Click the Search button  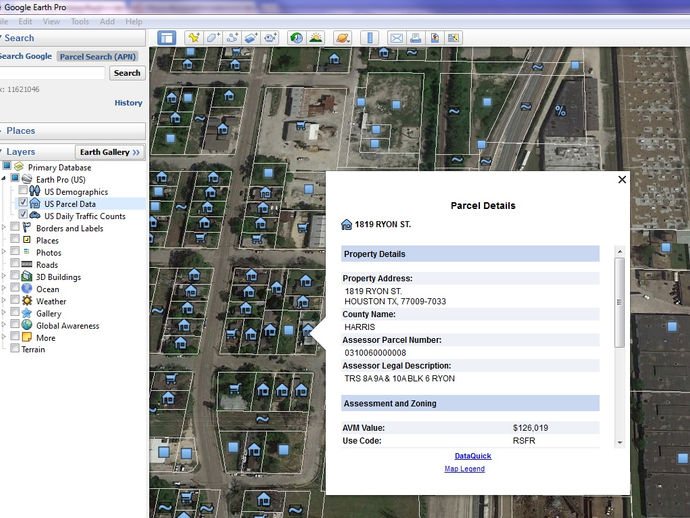127,73
